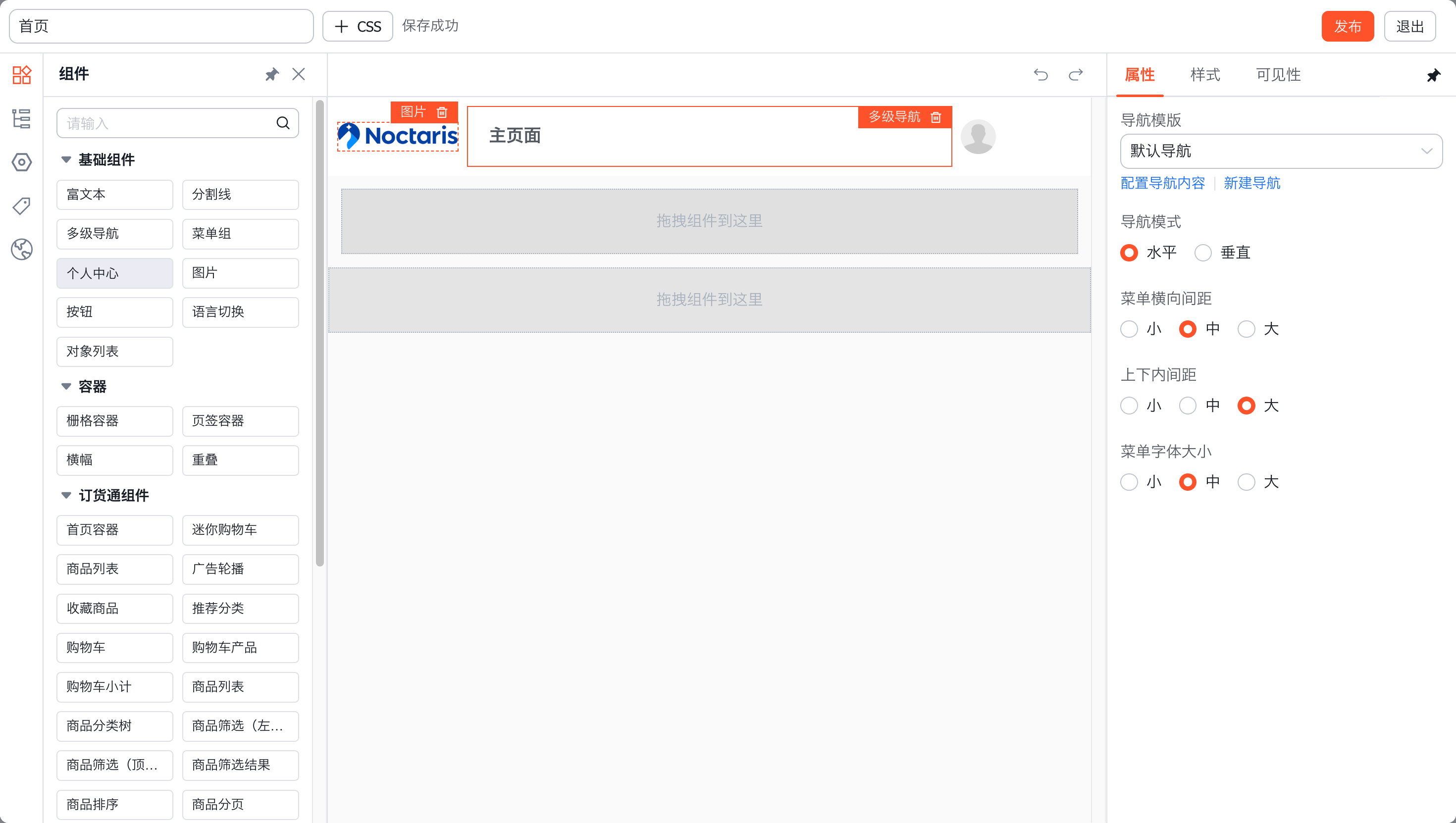
Task: Collapse the 基础组件 section
Action: pyautogui.click(x=66, y=160)
